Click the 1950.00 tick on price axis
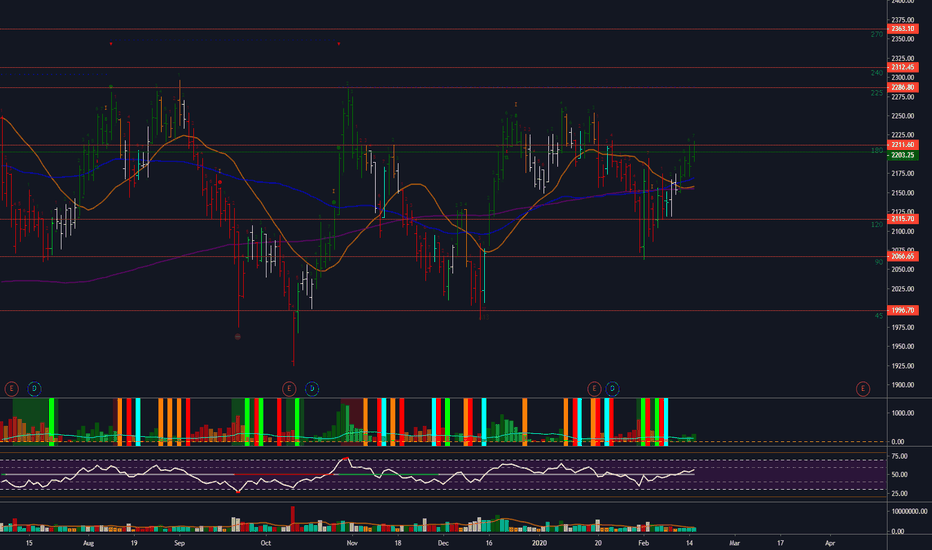 902,347
